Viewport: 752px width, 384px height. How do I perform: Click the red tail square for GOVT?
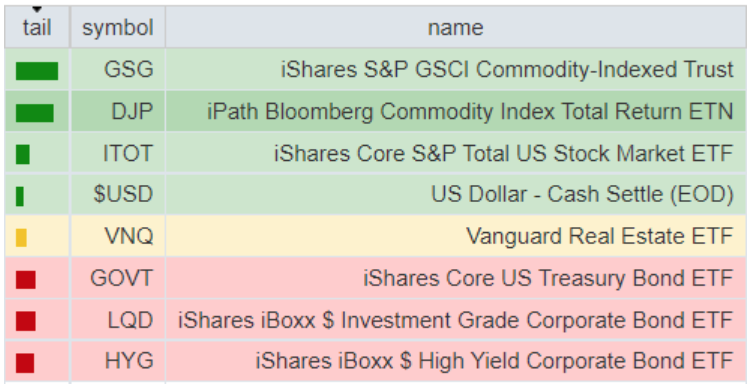(26, 279)
